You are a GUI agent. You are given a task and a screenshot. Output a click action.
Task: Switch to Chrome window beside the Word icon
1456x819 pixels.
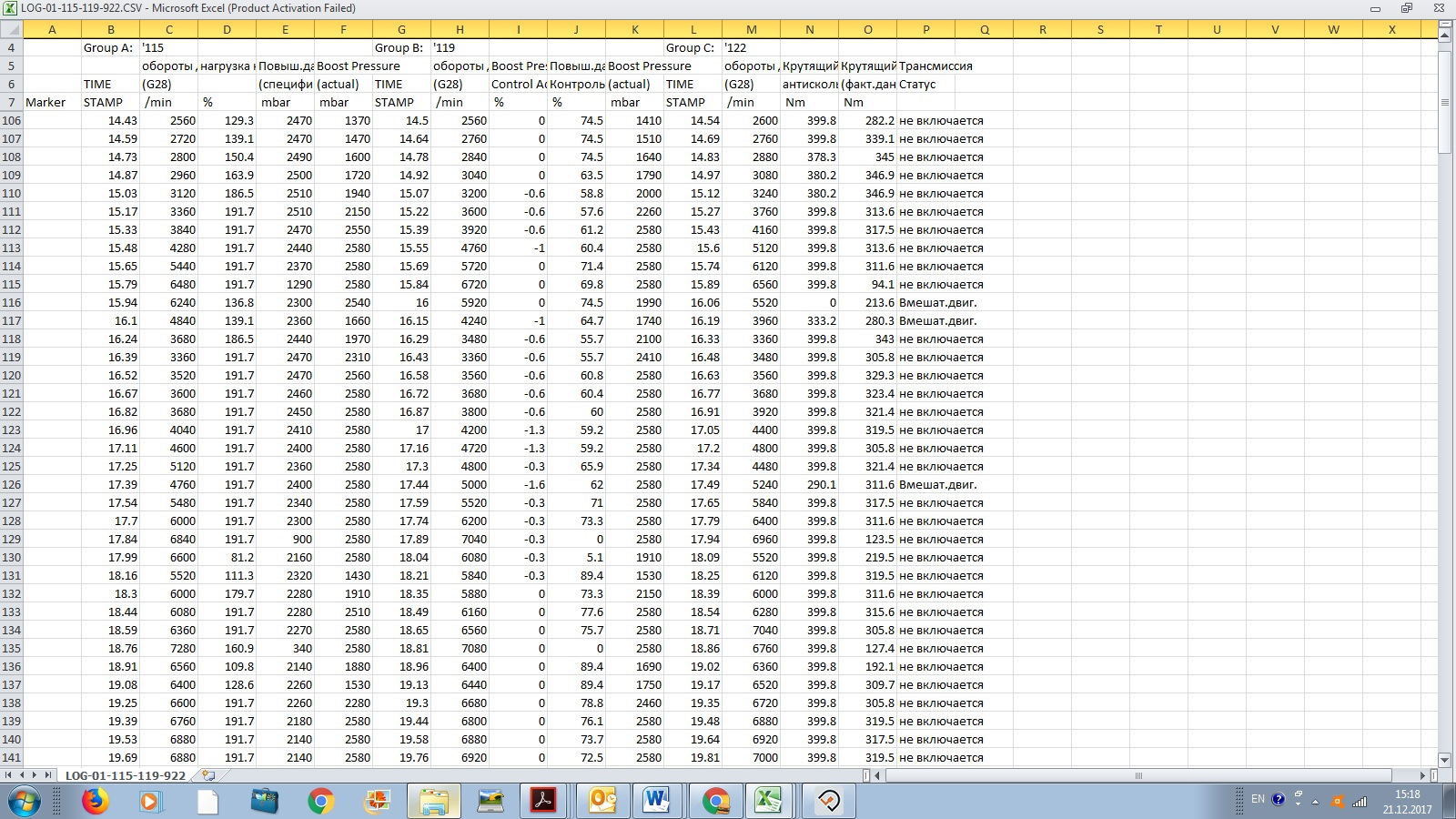coord(716,801)
